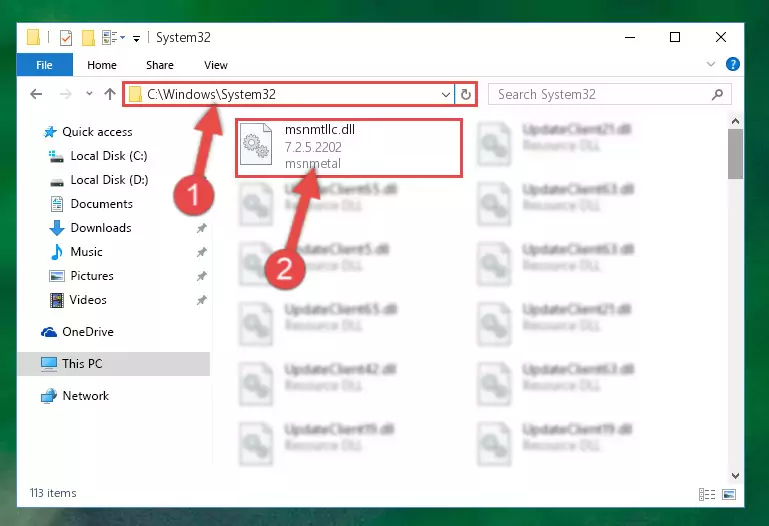Click the pin icon next to Pictures

click(x=201, y=276)
